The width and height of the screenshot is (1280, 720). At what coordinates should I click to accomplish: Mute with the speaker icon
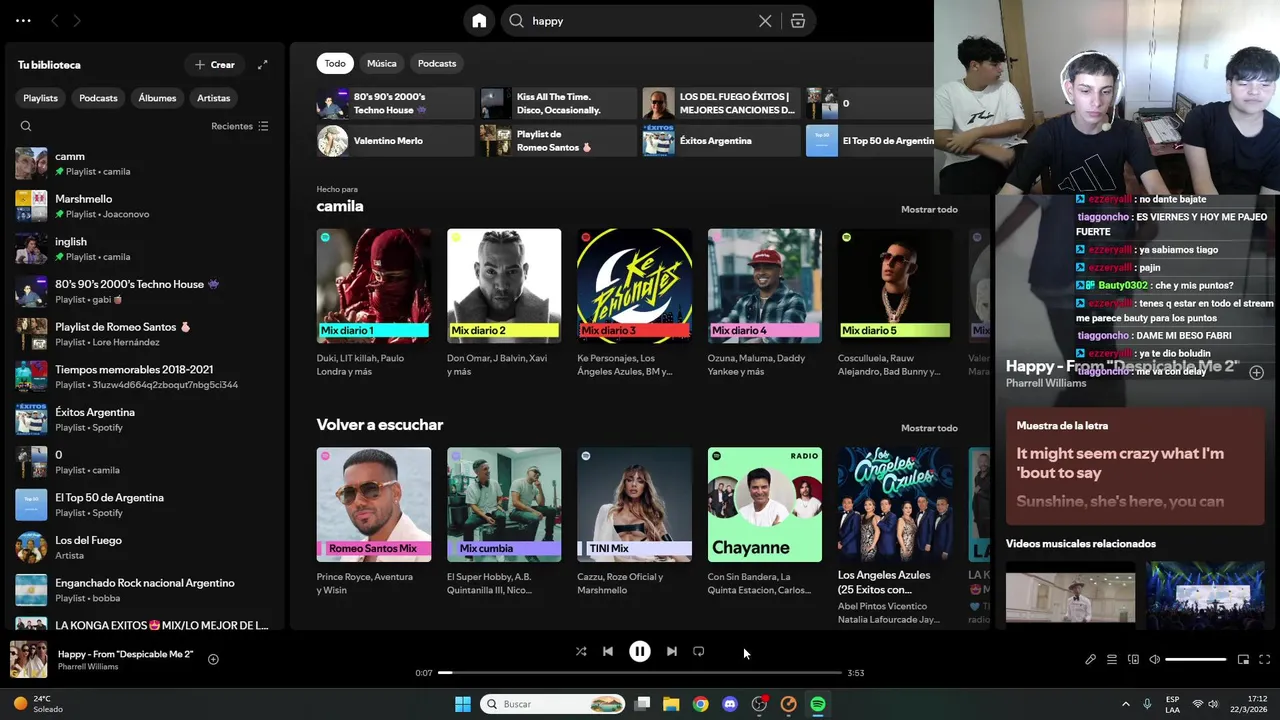coord(1154,659)
